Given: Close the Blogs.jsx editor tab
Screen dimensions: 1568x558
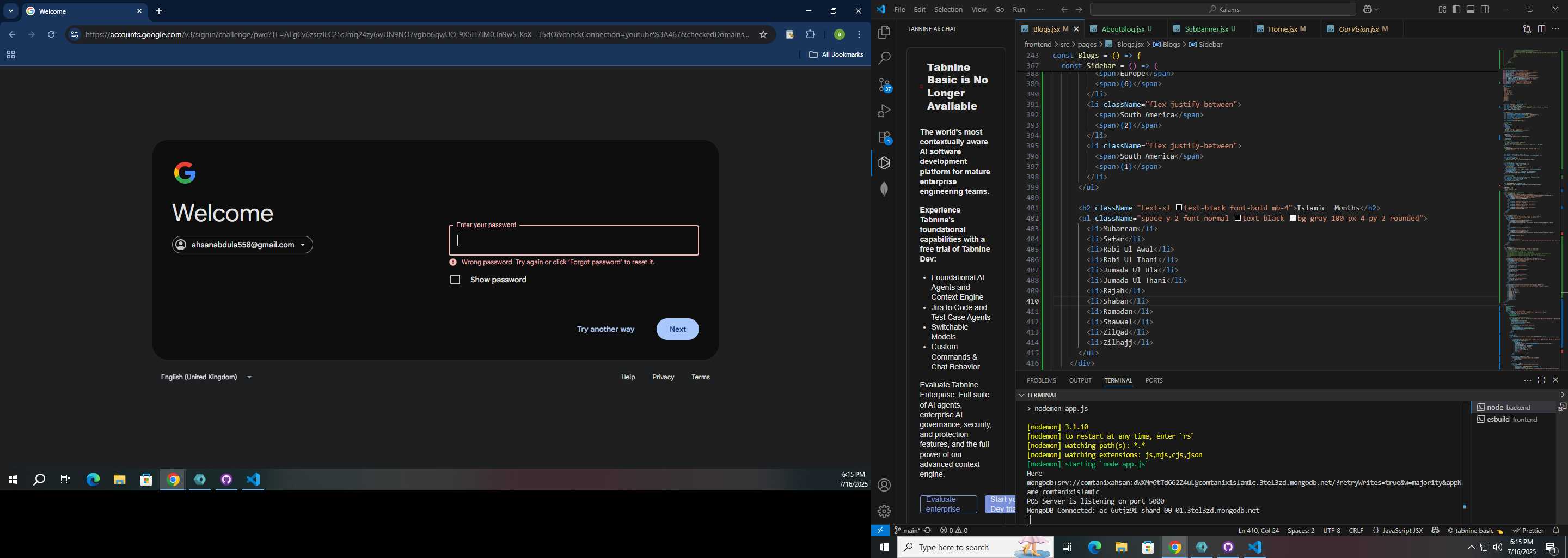Looking at the screenshot, I should point(1076,29).
